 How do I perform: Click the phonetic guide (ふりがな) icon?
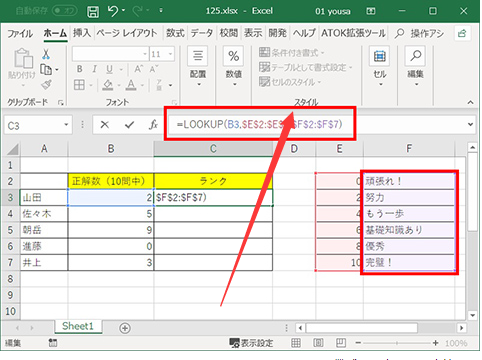(x=159, y=85)
